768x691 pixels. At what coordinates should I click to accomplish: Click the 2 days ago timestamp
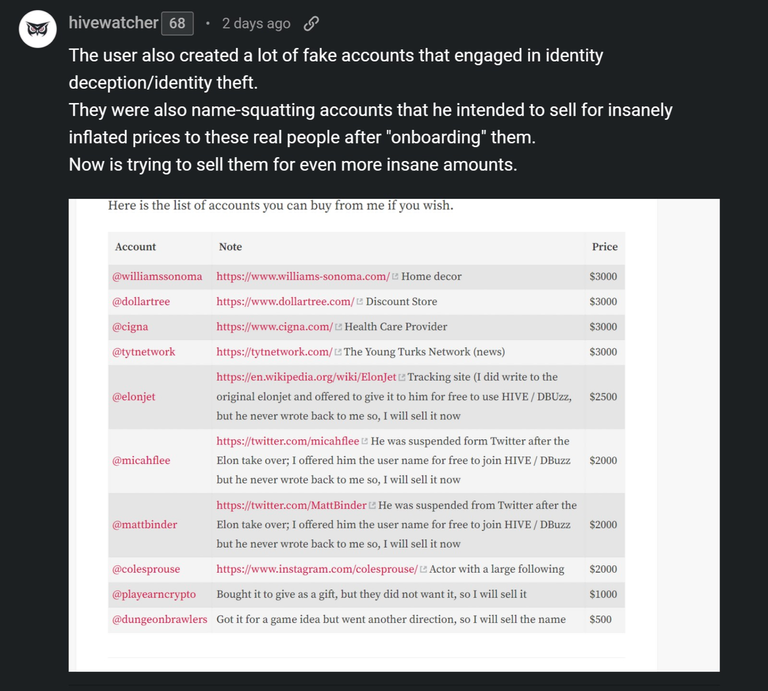pyautogui.click(x=256, y=24)
